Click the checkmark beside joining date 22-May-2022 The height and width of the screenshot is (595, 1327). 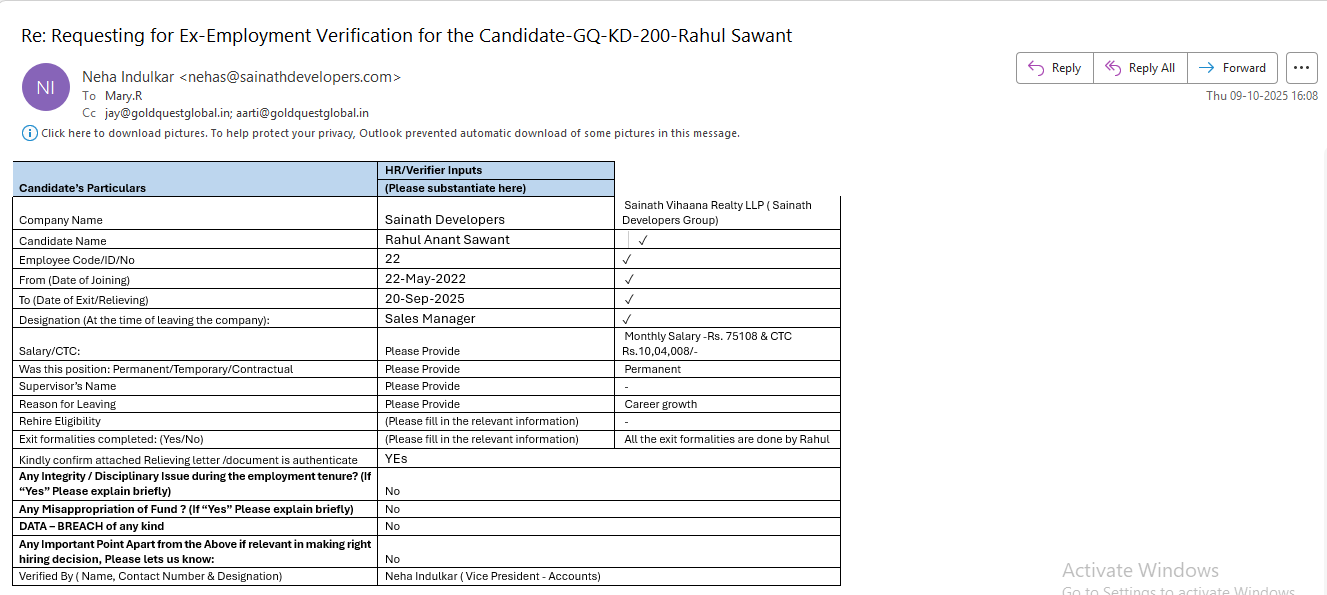click(628, 280)
